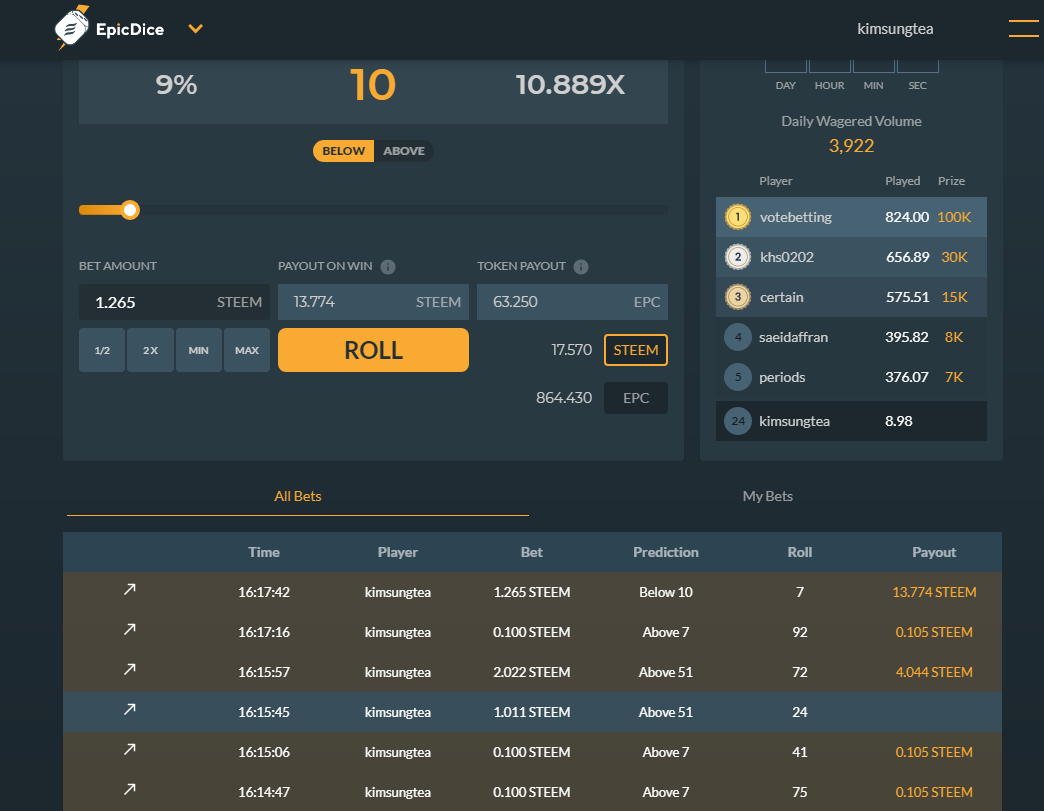Switch to the My Bets tab

[x=768, y=497]
